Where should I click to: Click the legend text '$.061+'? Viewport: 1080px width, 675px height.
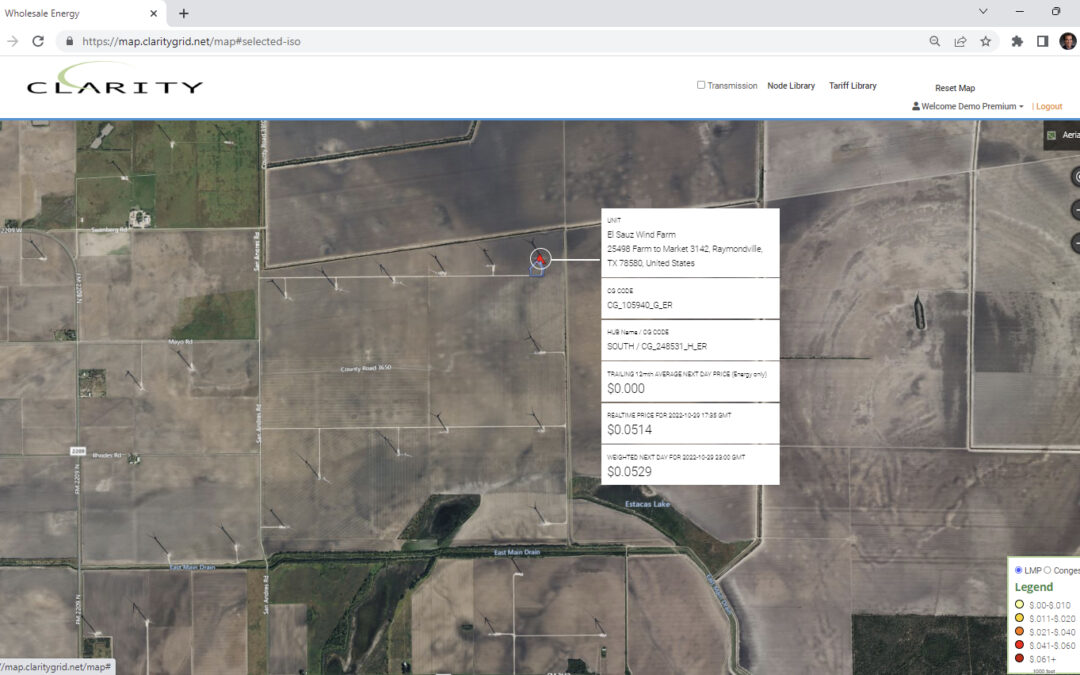click(x=1043, y=659)
